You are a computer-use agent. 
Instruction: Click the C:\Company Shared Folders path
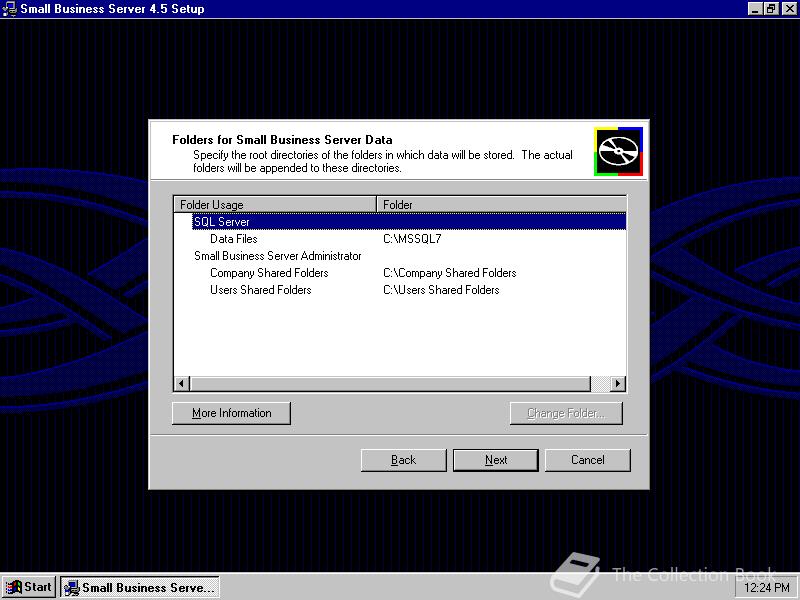click(x=449, y=273)
